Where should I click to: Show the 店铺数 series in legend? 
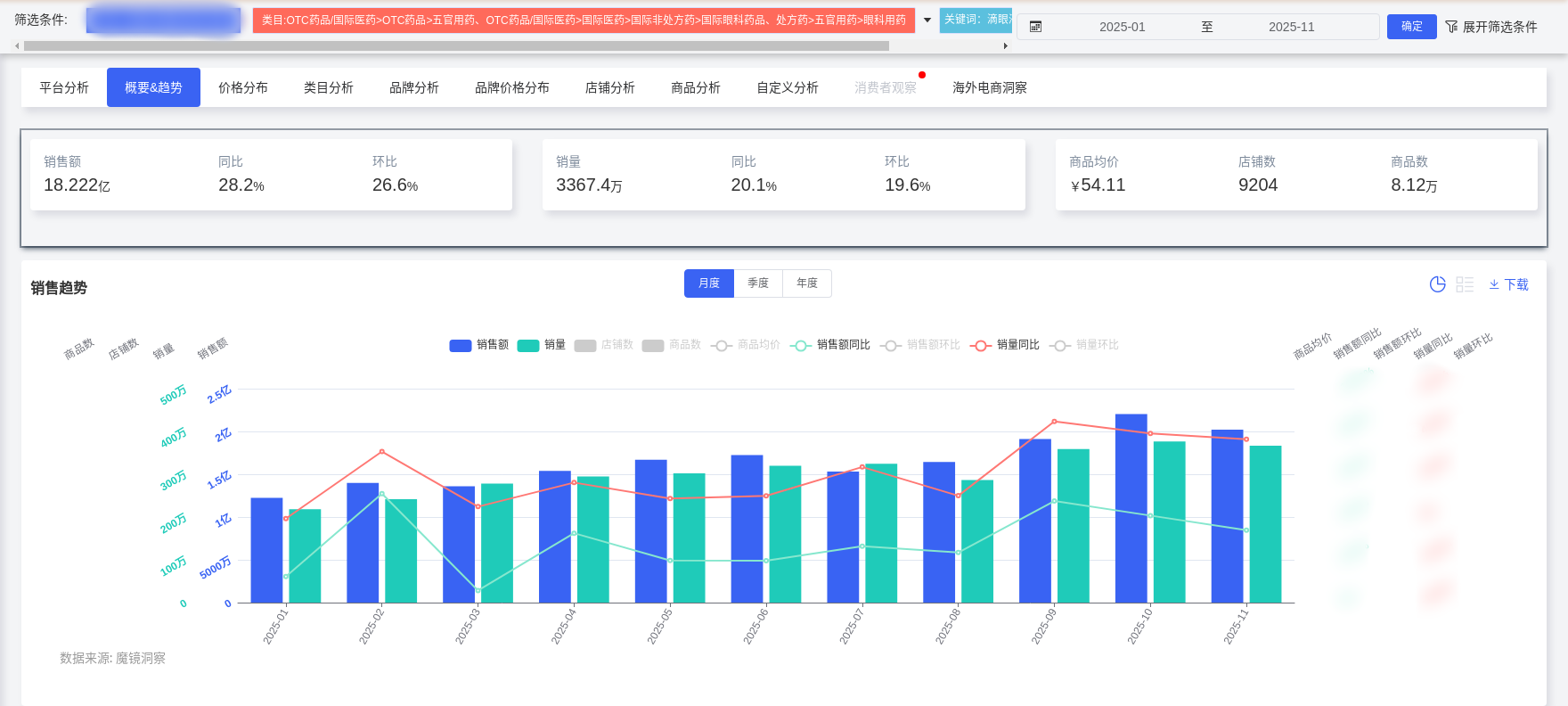click(x=585, y=346)
